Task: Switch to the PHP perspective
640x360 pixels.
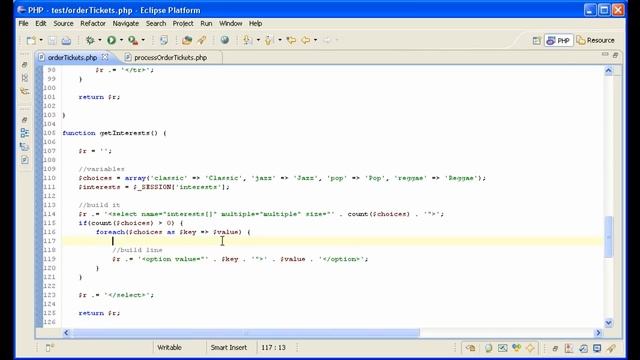Action: pyautogui.click(x=558, y=40)
